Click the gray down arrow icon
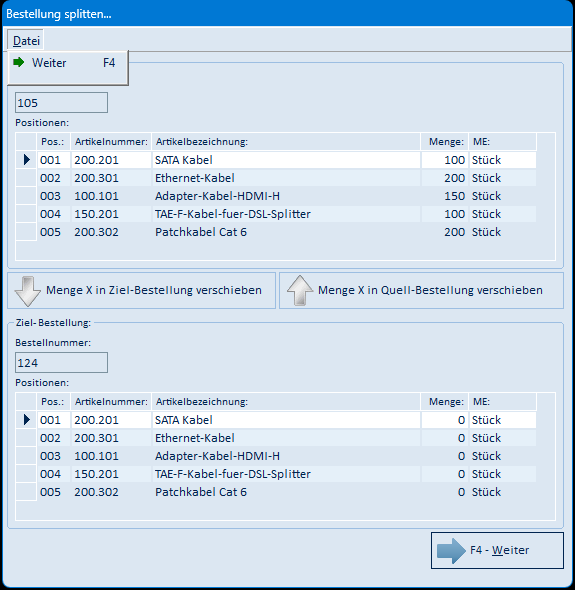 point(27,291)
